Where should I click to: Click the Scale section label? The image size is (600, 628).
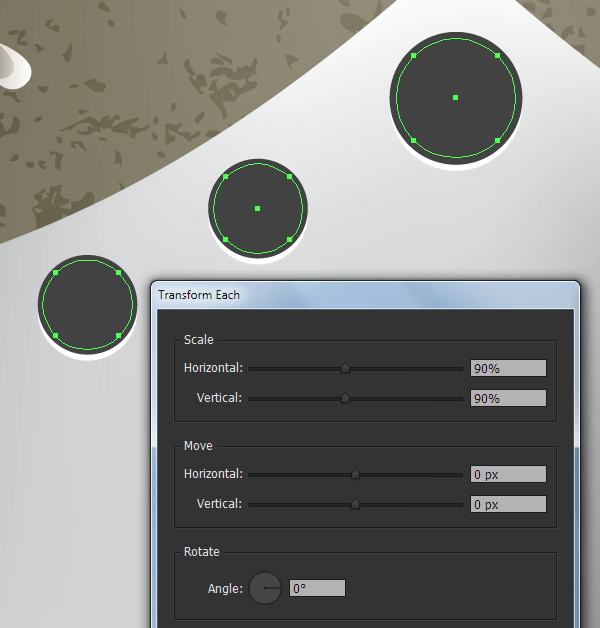[199, 340]
